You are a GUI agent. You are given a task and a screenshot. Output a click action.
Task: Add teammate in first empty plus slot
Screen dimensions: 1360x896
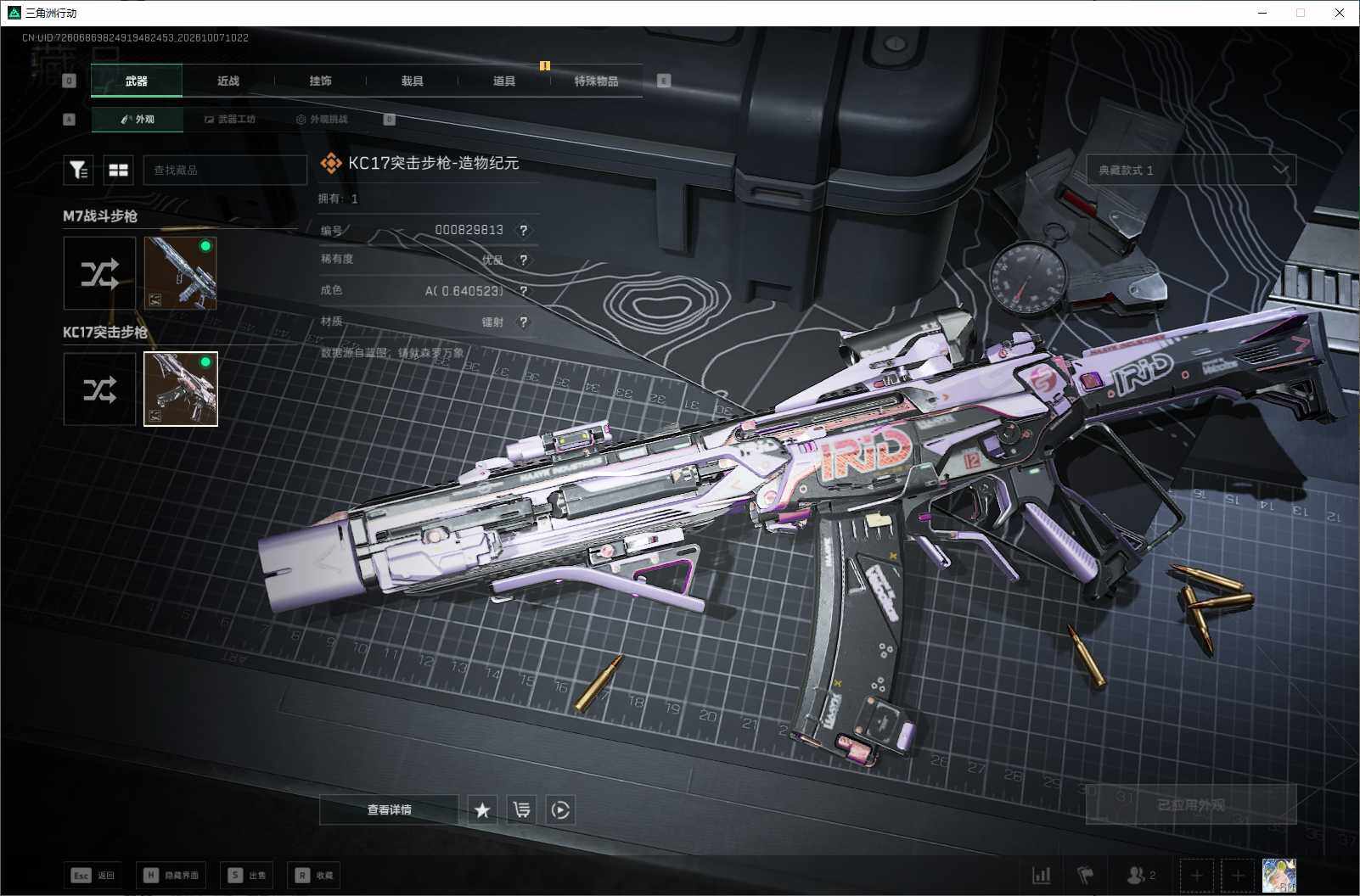point(1196,875)
